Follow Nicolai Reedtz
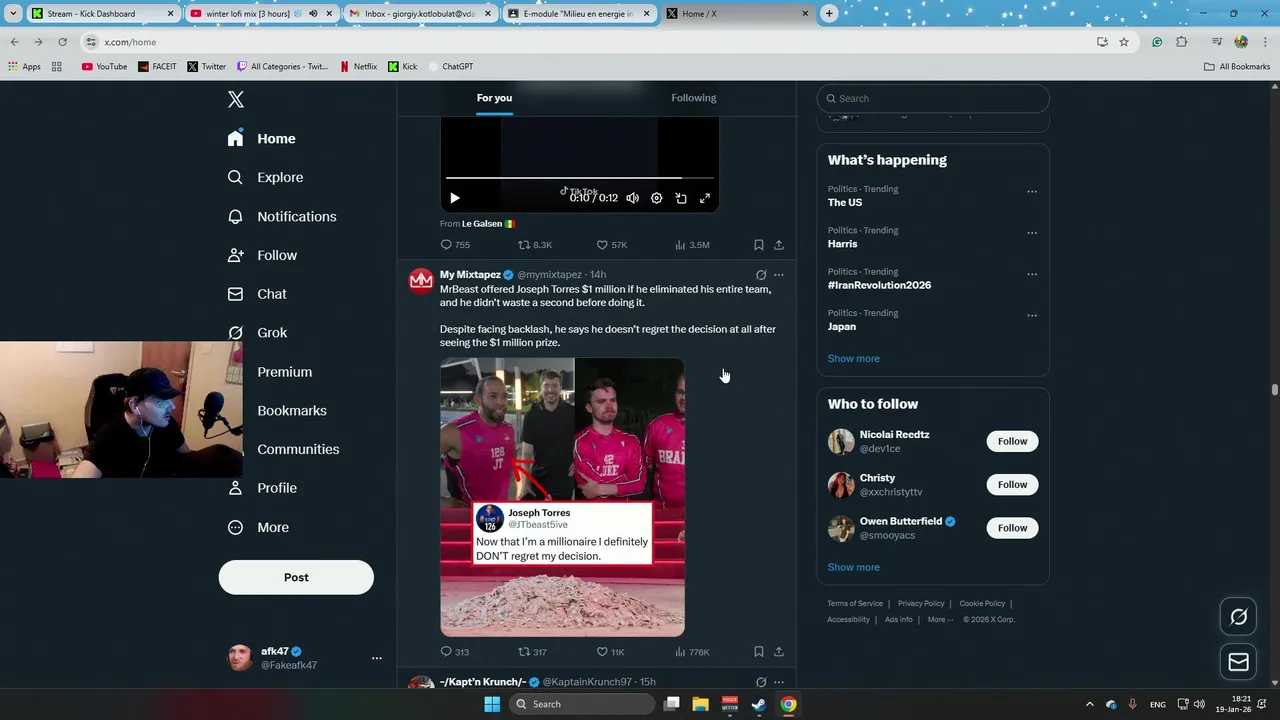The image size is (1280, 720). click(x=1012, y=441)
